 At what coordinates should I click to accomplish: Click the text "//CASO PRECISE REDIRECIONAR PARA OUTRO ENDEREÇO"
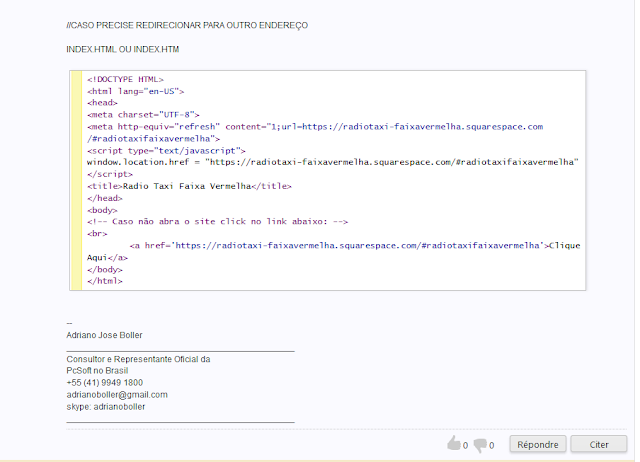click(187, 25)
